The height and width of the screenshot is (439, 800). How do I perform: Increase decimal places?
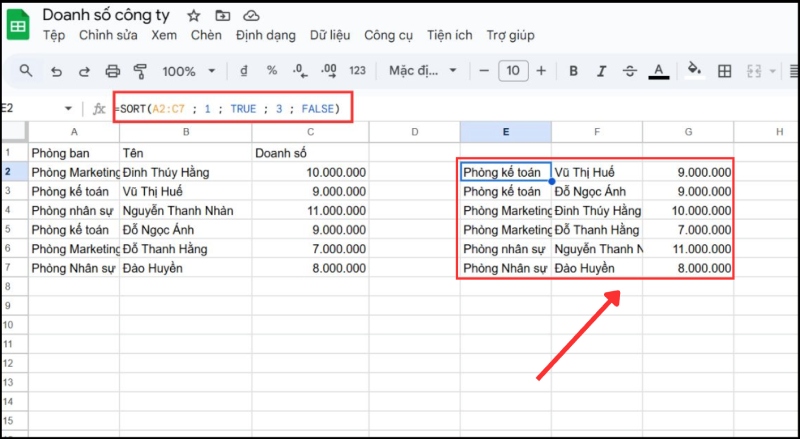[329, 71]
